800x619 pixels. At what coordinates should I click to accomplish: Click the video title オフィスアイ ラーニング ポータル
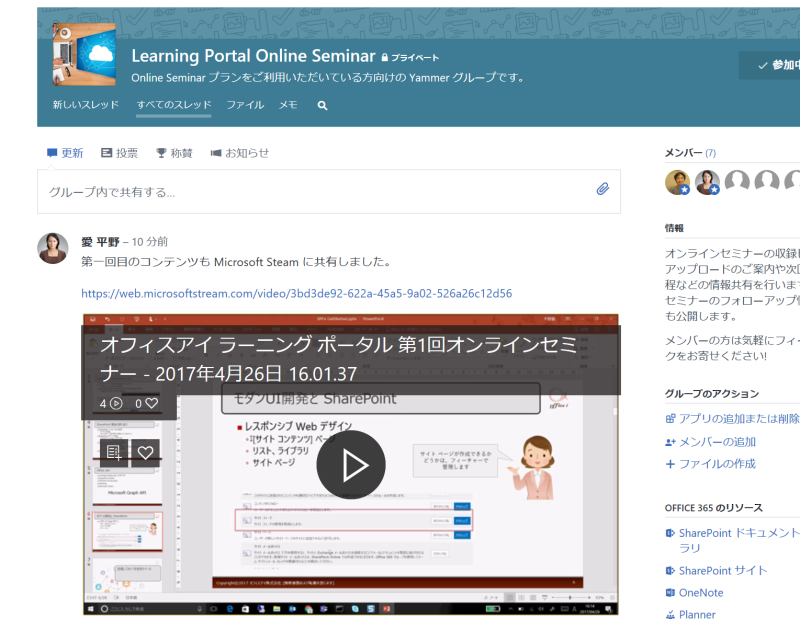pyautogui.click(x=339, y=359)
